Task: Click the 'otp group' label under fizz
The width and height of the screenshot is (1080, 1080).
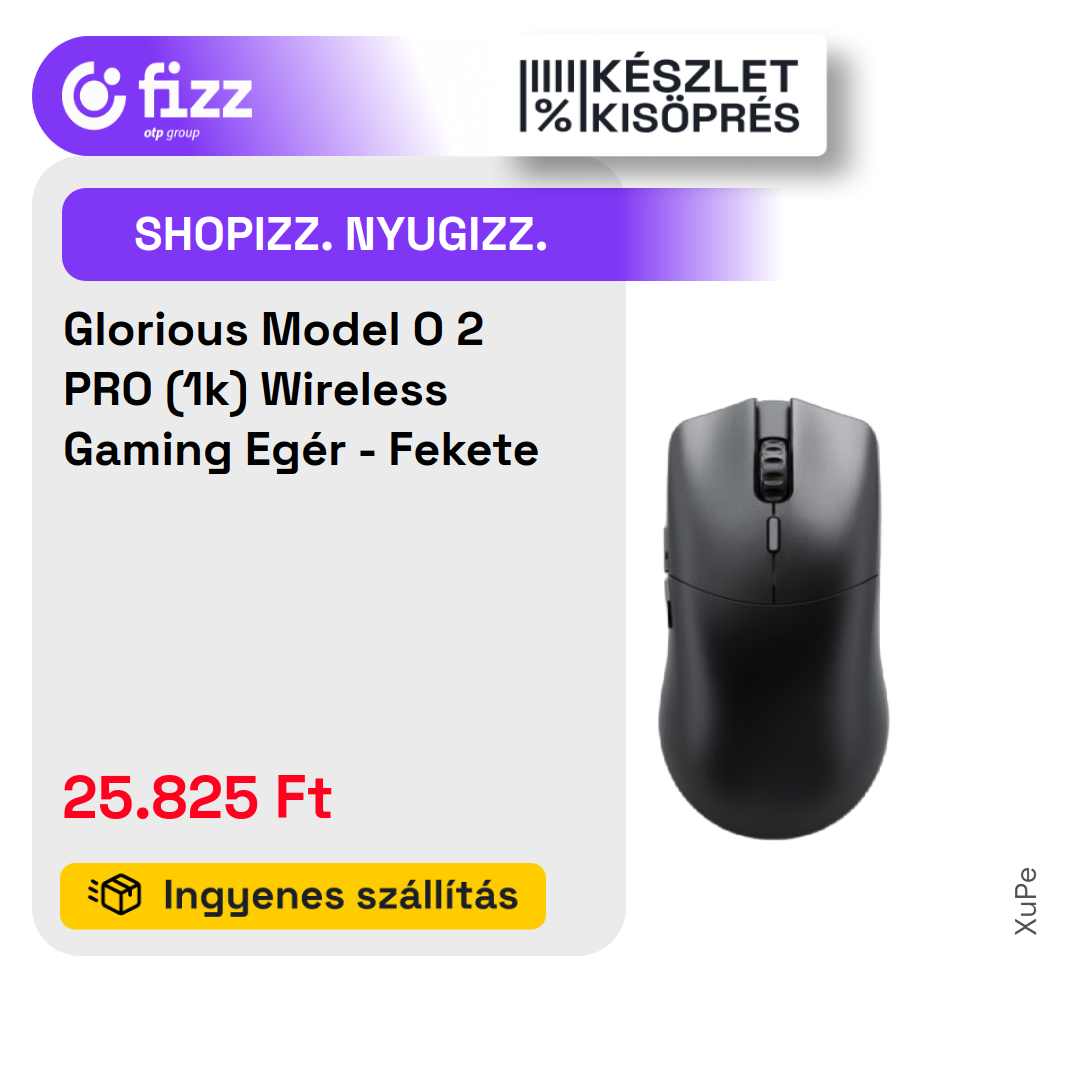Action: 172,134
